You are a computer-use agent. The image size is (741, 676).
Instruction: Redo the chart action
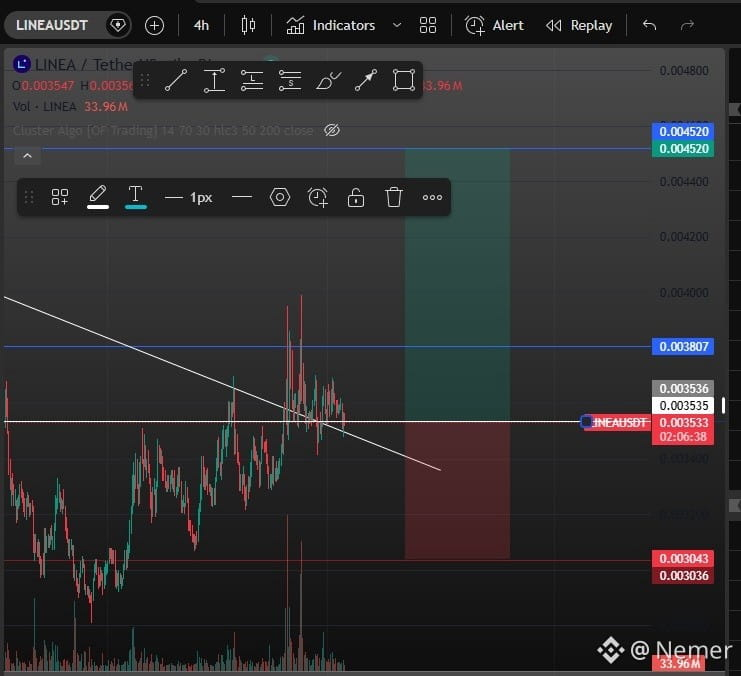tap(687, 25)
